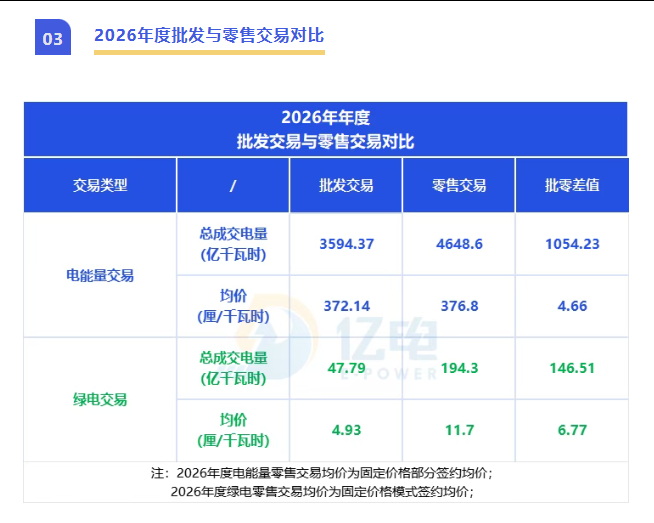Click the slash column header cell
654x523 pixels.
(232, 185)
